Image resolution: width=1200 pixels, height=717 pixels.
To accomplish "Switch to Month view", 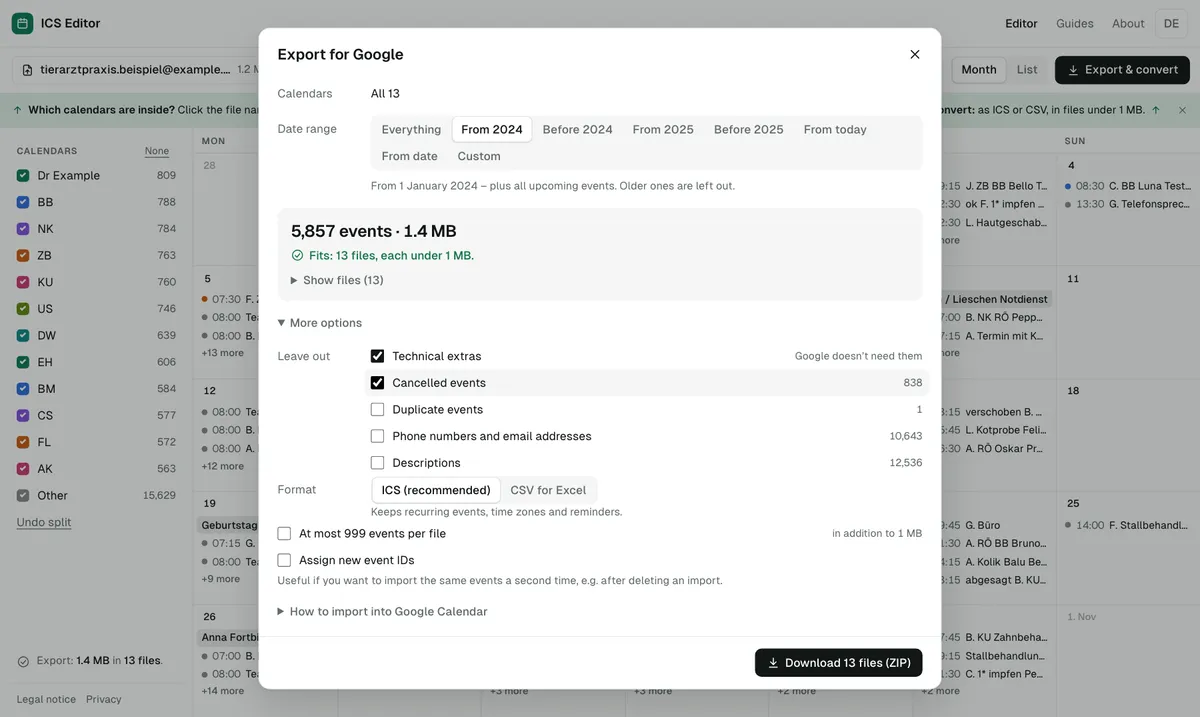I will (x=979, y=70).
